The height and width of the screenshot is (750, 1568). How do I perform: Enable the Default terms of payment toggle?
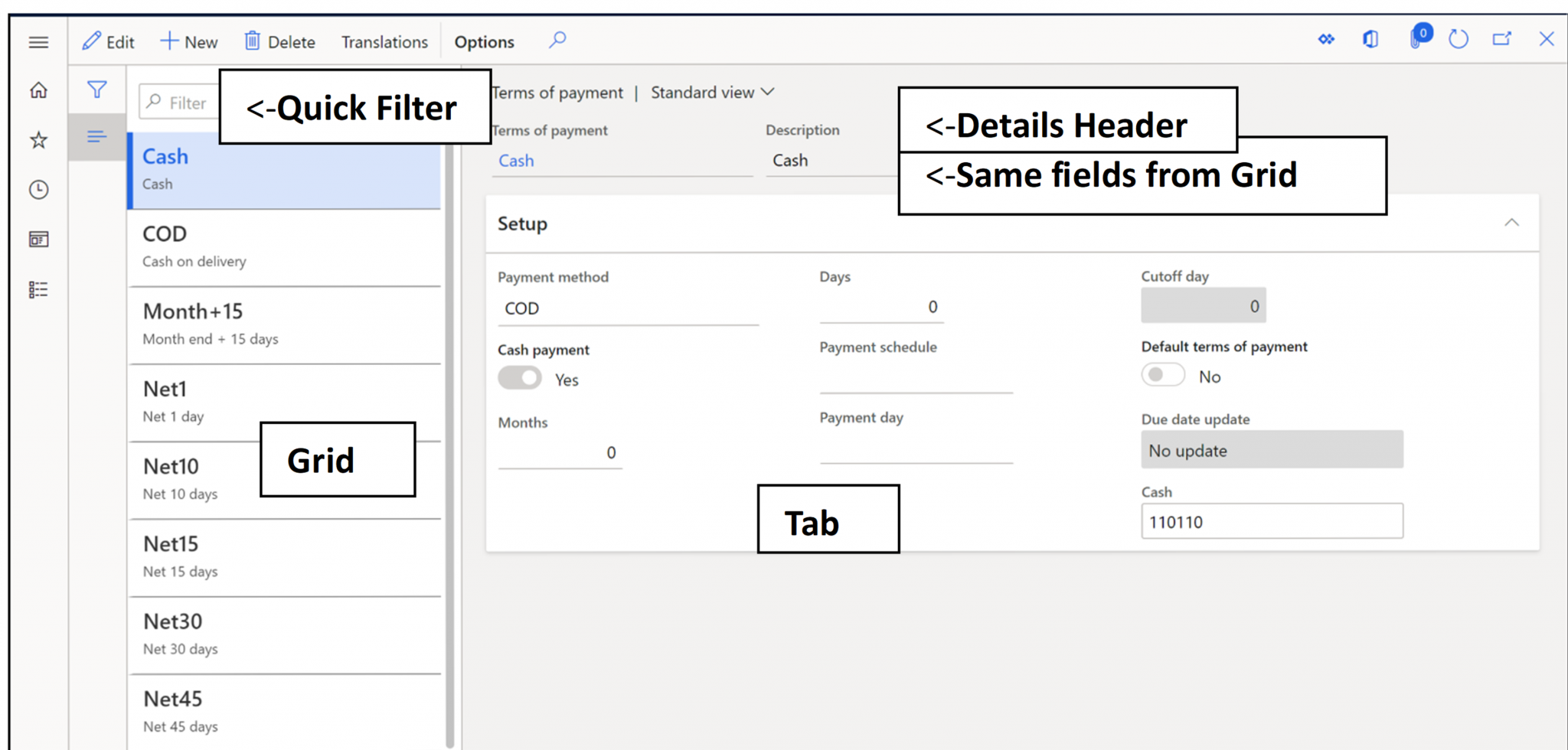(x=1162, y=375)
